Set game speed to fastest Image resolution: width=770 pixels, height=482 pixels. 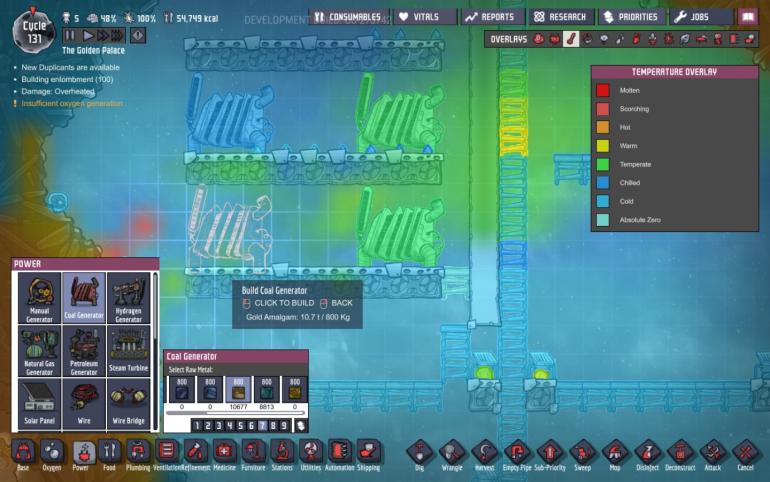(117, 35)
